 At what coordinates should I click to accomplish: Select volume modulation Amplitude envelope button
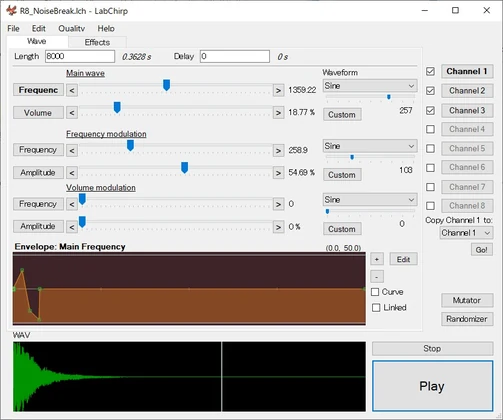point(38,226)
